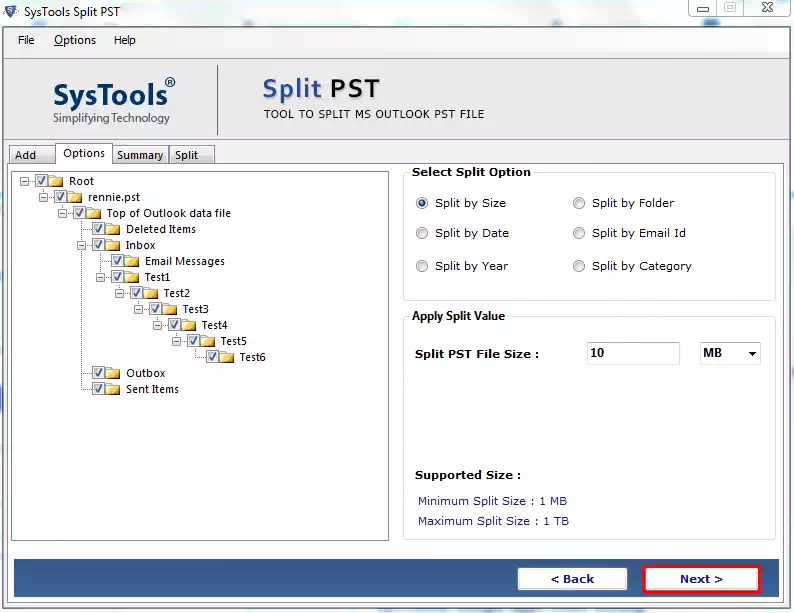Minimize the SysTools Split PST window
The width and height of the screenshot is (794, 613).
[702, 9]
